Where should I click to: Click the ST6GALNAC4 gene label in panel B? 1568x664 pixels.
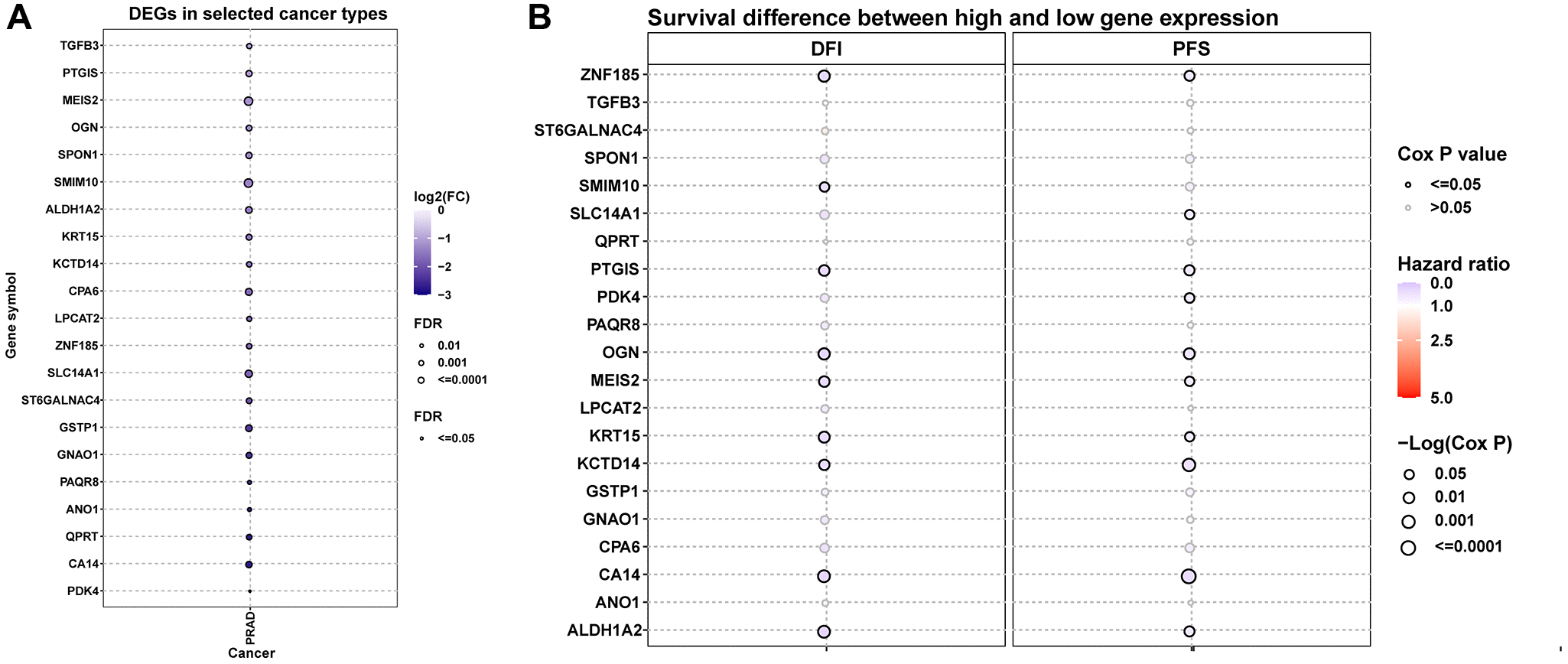click(587, 131)
